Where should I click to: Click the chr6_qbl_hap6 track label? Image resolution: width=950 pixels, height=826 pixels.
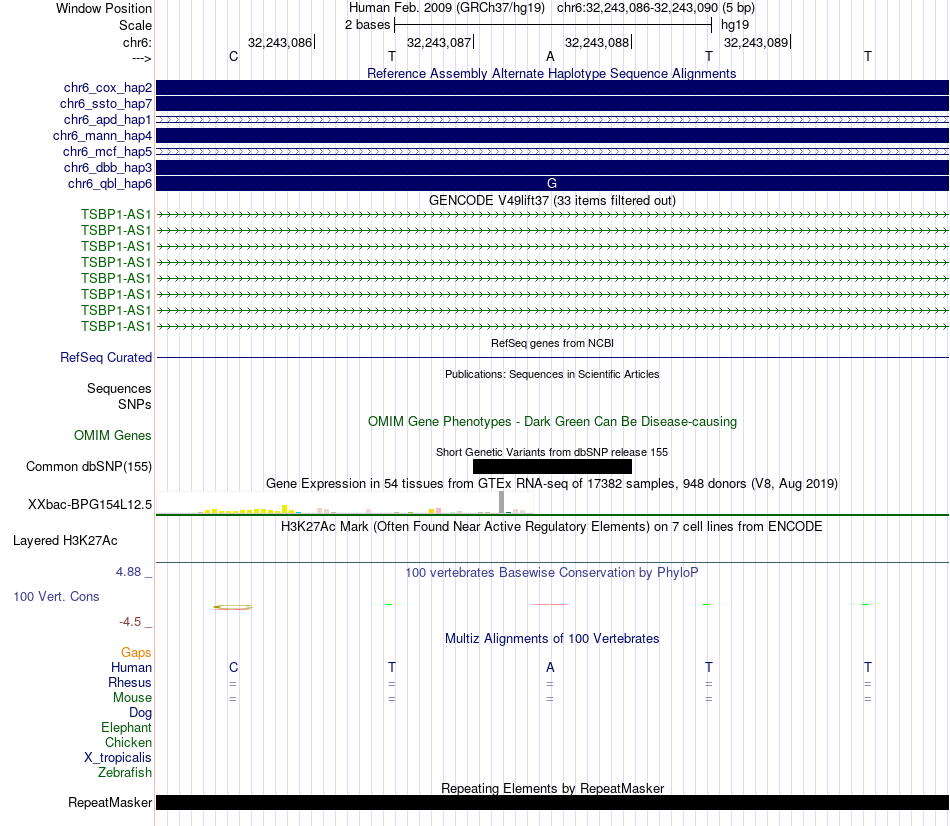[110, 184]
